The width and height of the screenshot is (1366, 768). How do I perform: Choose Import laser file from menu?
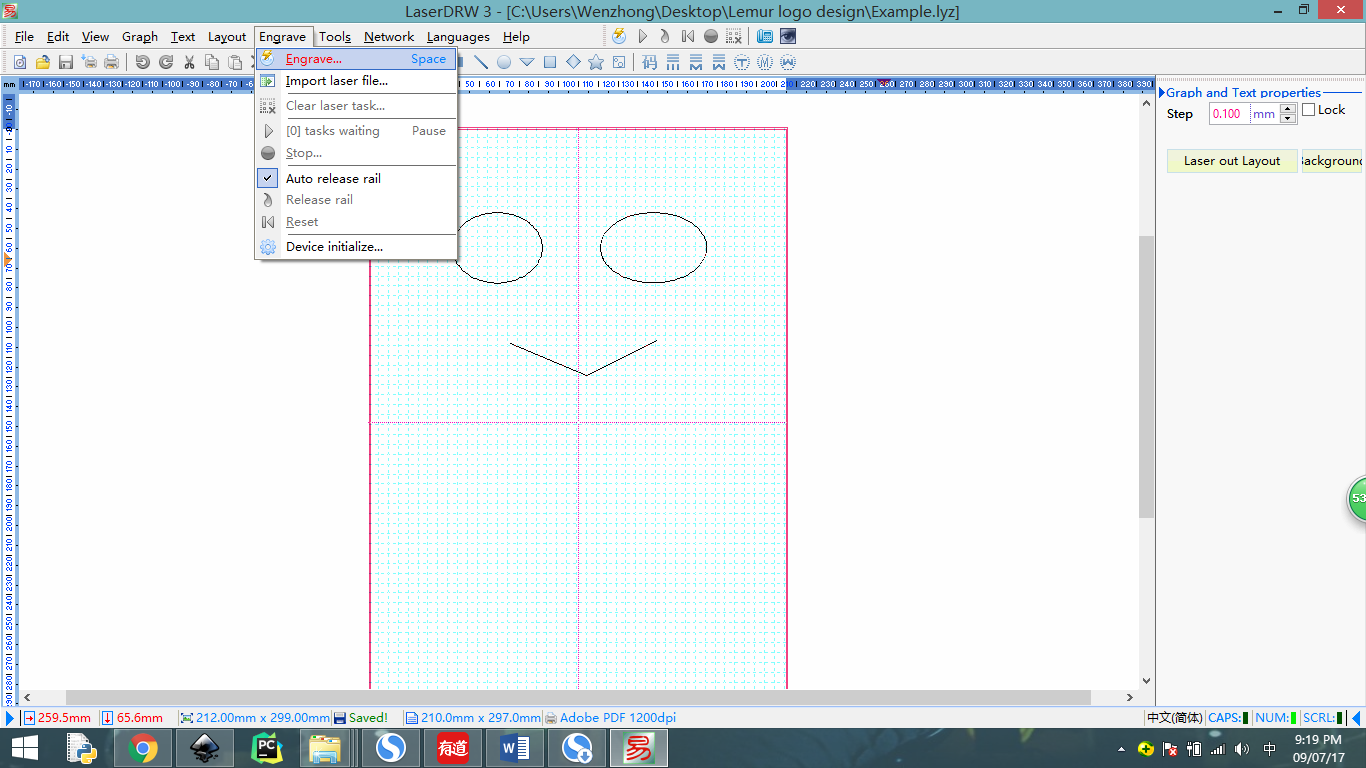click(x=336, y=81)
